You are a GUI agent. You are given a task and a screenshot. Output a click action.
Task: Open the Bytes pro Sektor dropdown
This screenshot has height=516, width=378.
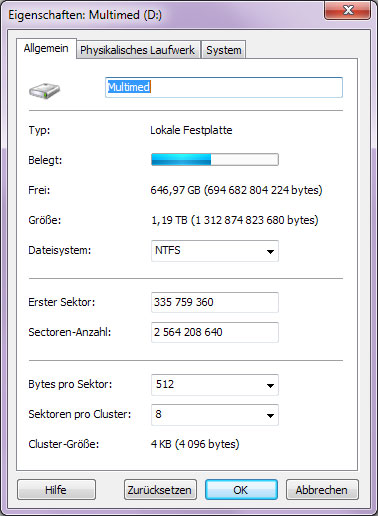coord(215,385)
